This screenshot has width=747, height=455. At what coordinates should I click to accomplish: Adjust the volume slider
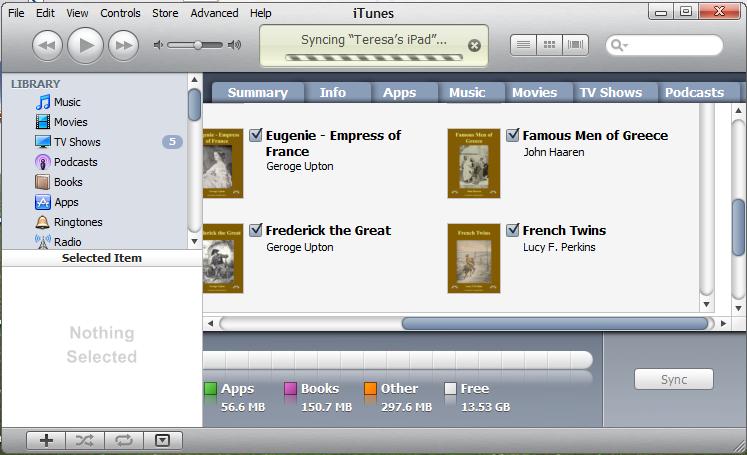pos(198,45)
